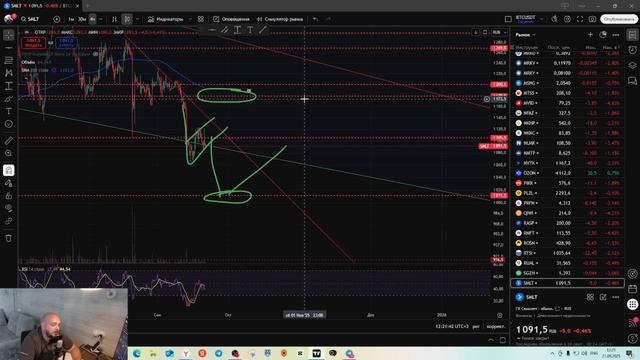Expand the Рынок watchlist dropdown
The height and width of the screenshot is (360, 640).
[x=525, y=35]
